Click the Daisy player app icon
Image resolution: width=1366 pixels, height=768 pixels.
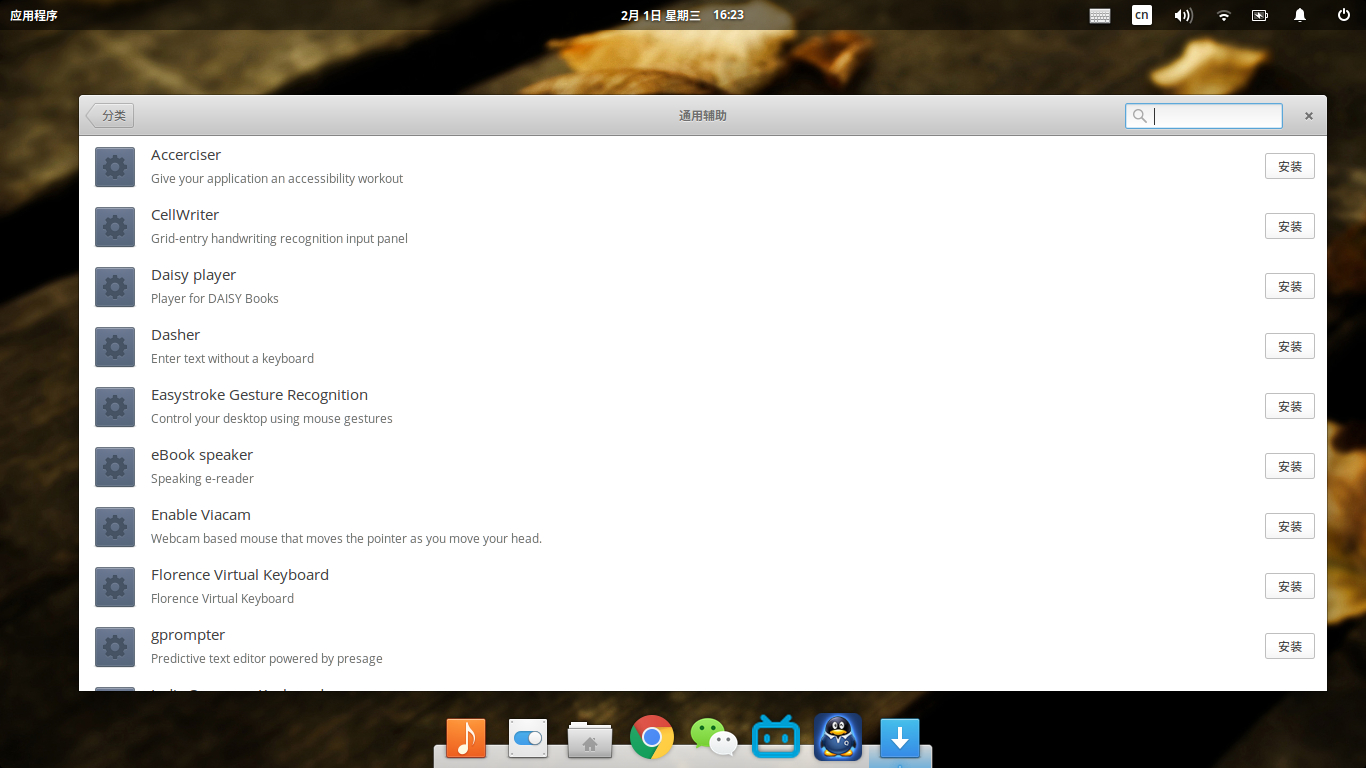[x=115, y=287]
